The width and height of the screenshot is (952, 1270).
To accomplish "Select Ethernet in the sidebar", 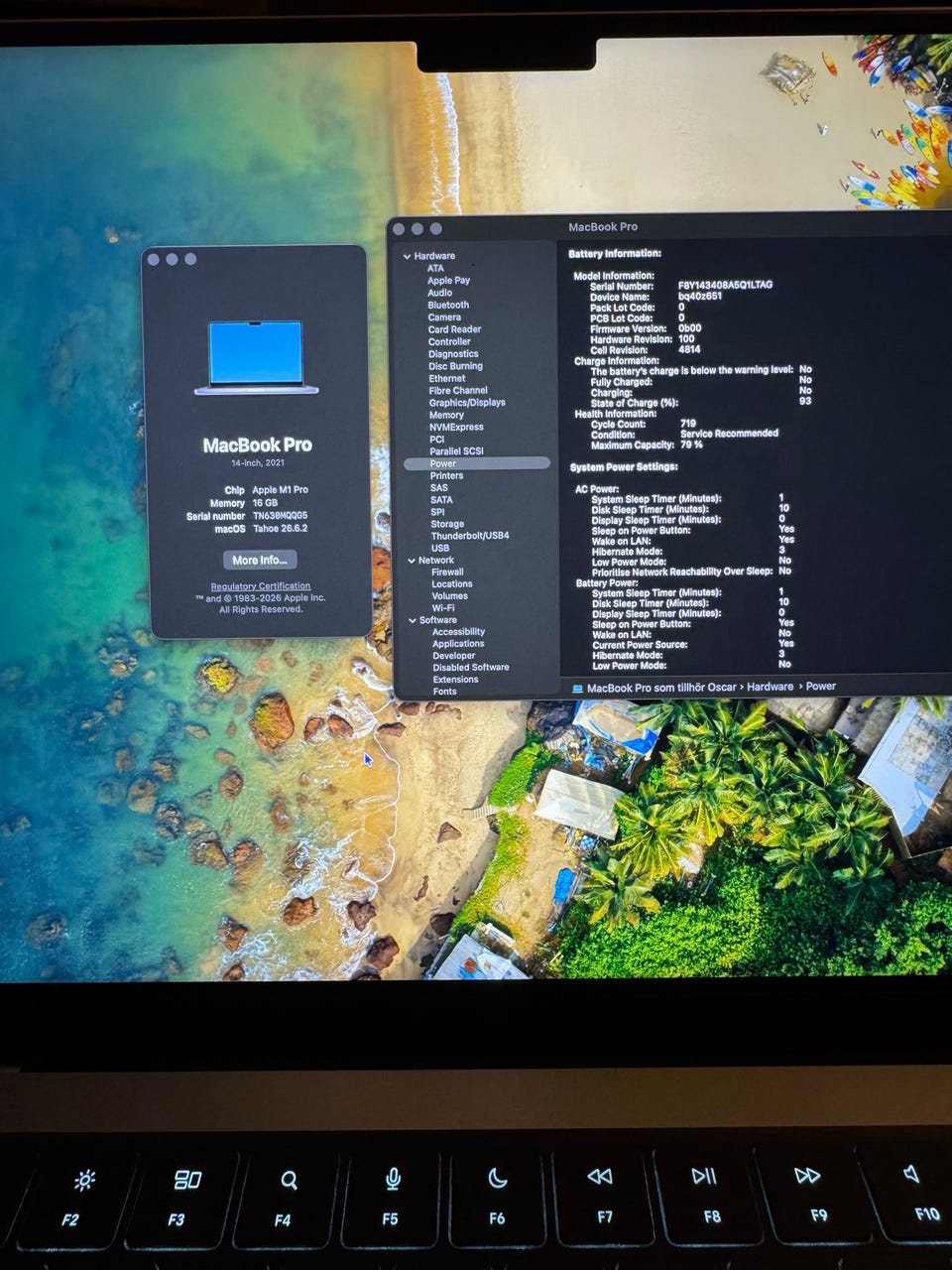I will (446, 378).
